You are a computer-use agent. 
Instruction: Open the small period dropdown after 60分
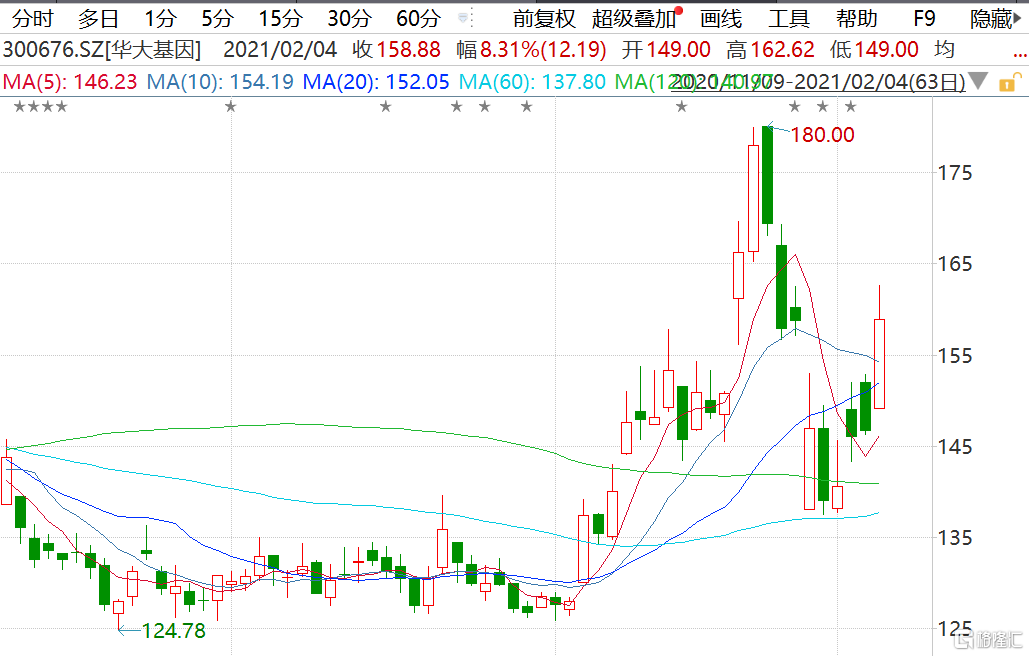463,18
